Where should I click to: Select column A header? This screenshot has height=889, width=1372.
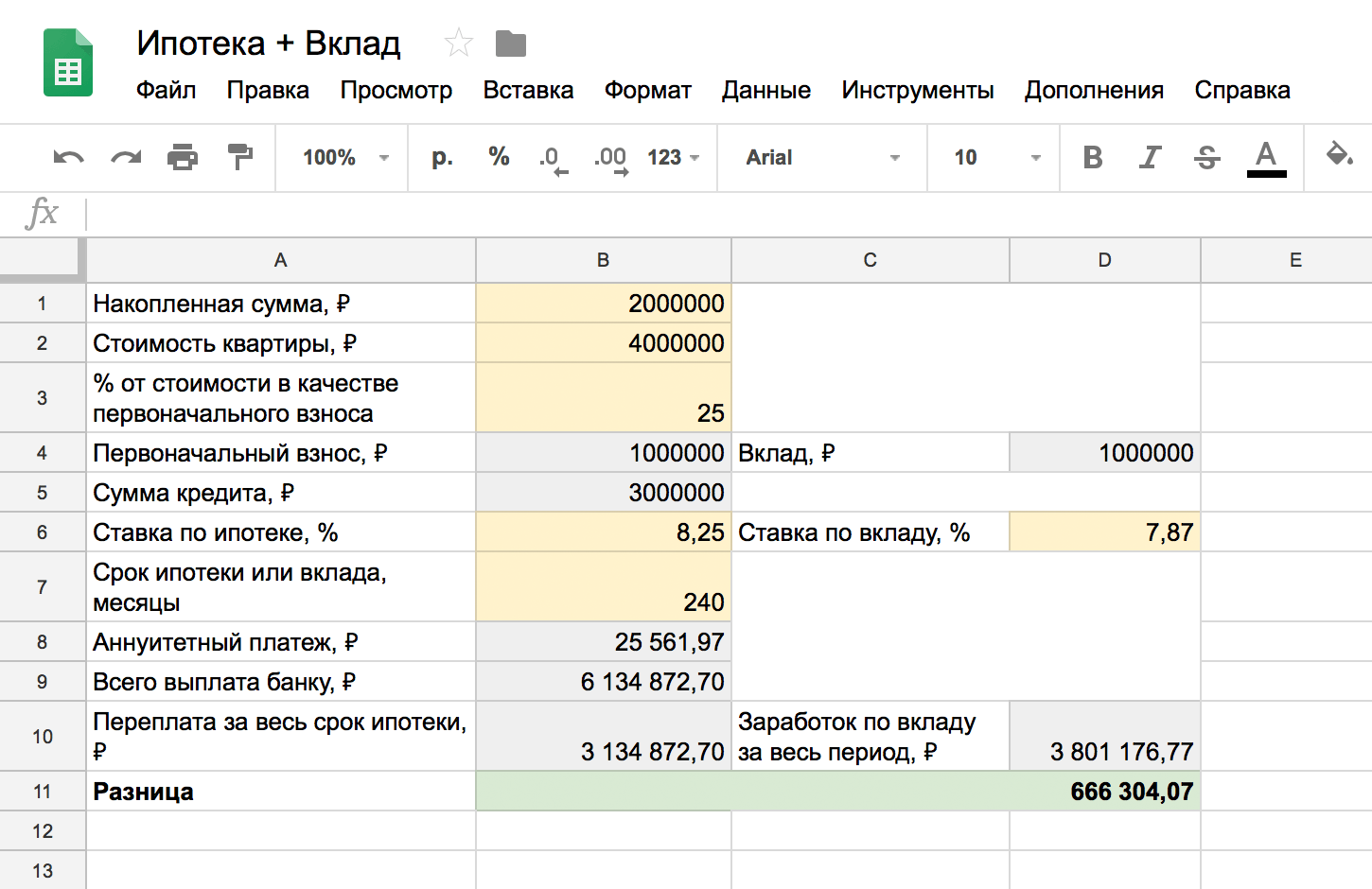(x=281, y=260)
